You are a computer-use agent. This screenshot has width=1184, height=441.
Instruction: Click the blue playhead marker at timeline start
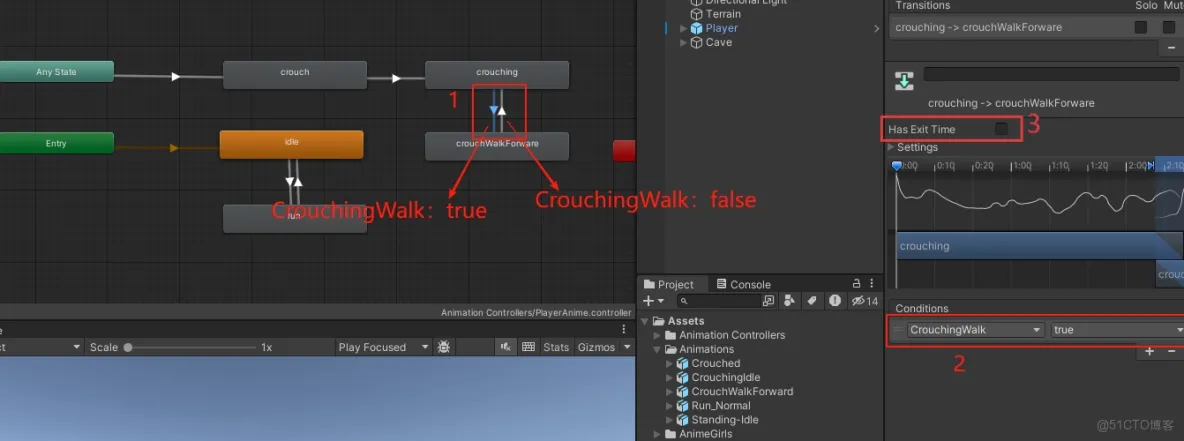click(896, 165)
